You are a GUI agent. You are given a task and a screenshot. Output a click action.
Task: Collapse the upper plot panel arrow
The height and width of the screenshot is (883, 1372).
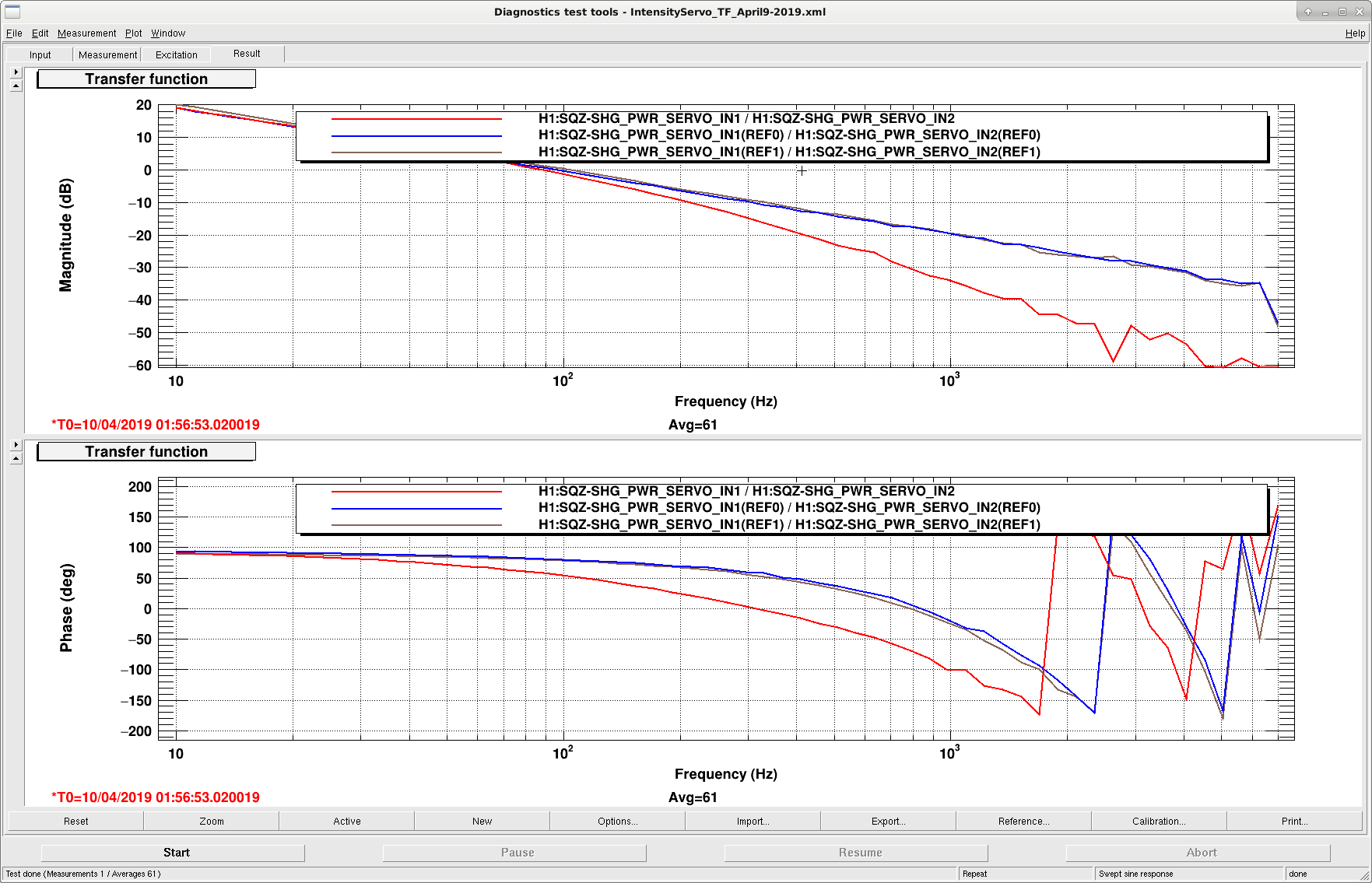(16, 86)
